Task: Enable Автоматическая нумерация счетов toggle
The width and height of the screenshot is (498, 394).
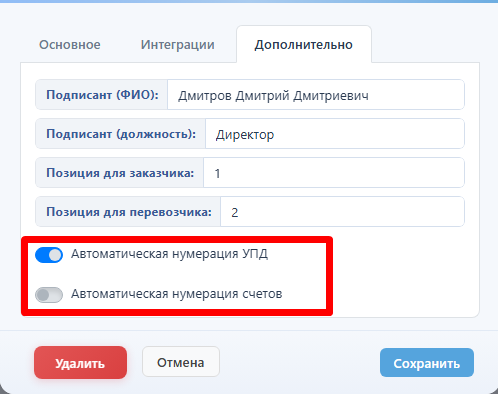Action: 49,295
